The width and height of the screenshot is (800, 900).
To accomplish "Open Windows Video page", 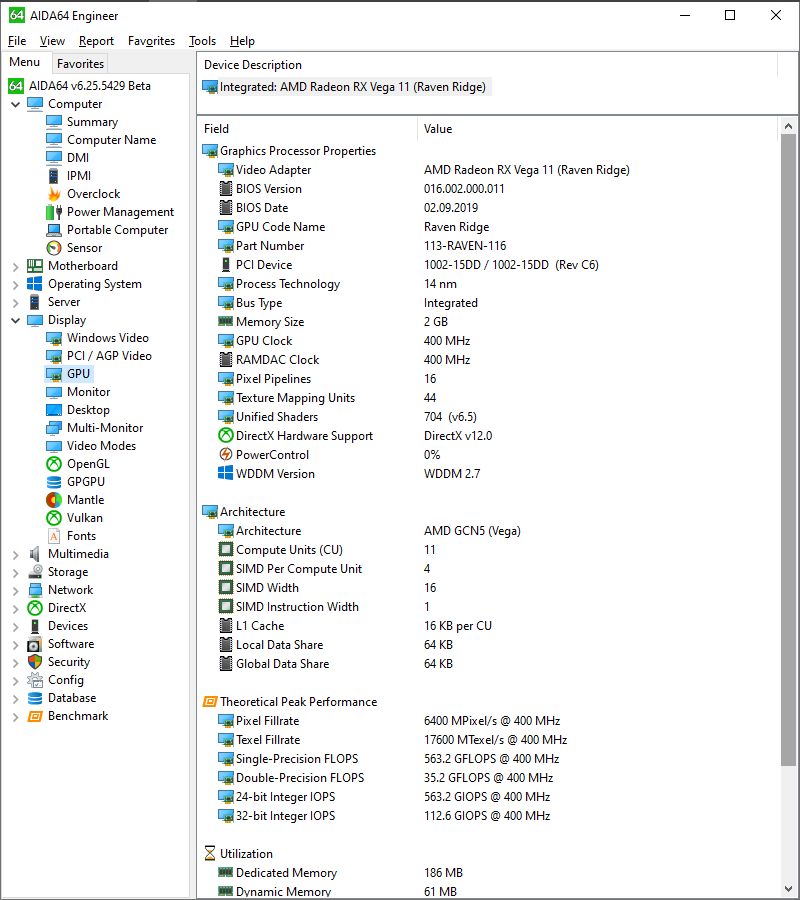I will pyautogui.click(x=108, y=338).
